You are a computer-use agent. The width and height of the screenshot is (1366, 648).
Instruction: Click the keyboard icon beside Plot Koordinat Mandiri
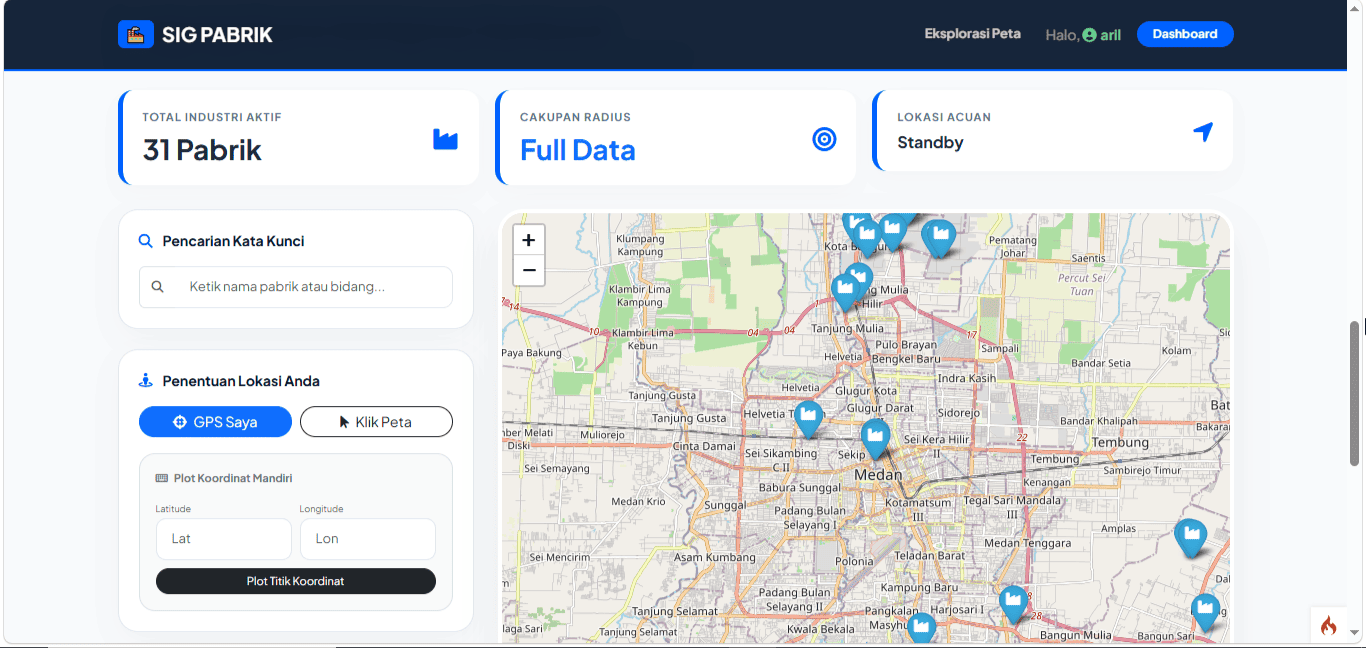click(x=162, y=478)
